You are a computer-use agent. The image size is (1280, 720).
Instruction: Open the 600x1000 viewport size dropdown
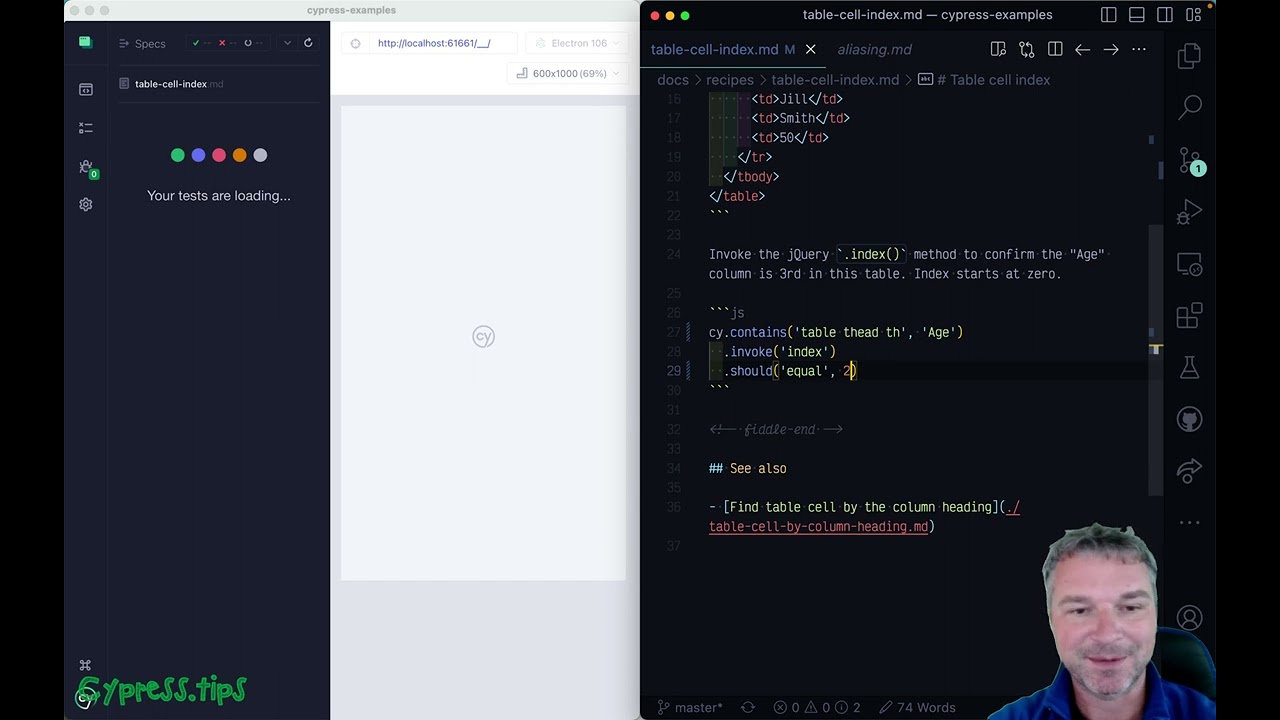569,74
